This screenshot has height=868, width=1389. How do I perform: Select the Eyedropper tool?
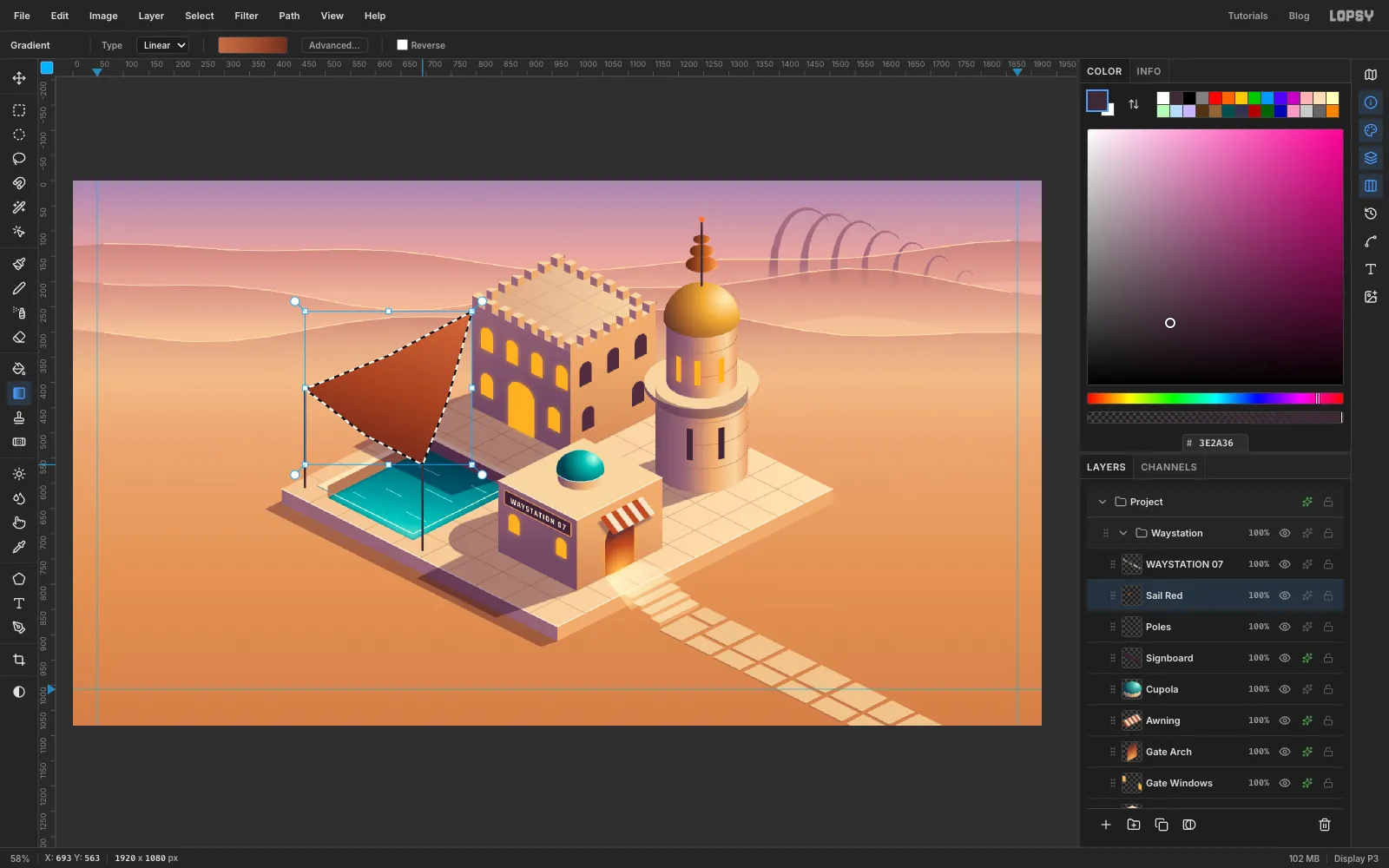pyautogui.click(x=19, y=547)
